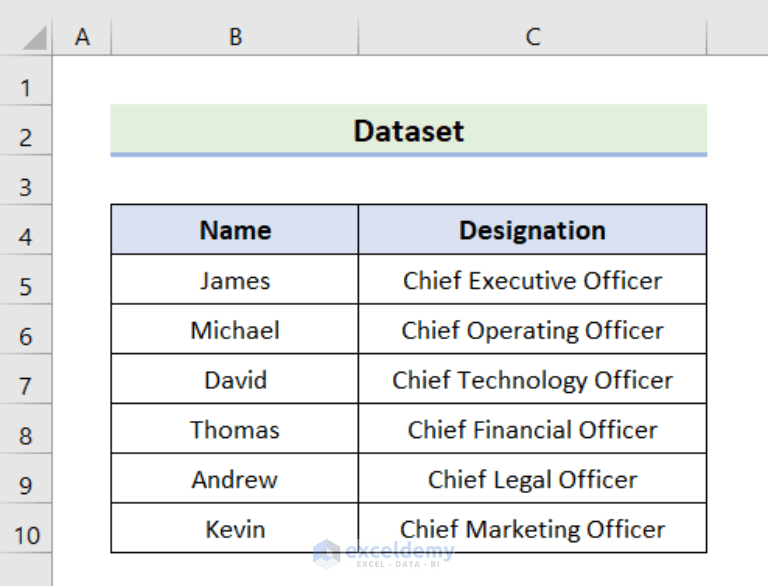Select the Chief Marketing Officer cell
The image size is (768, 586).
pyautogui.click(x=532, y=528)
